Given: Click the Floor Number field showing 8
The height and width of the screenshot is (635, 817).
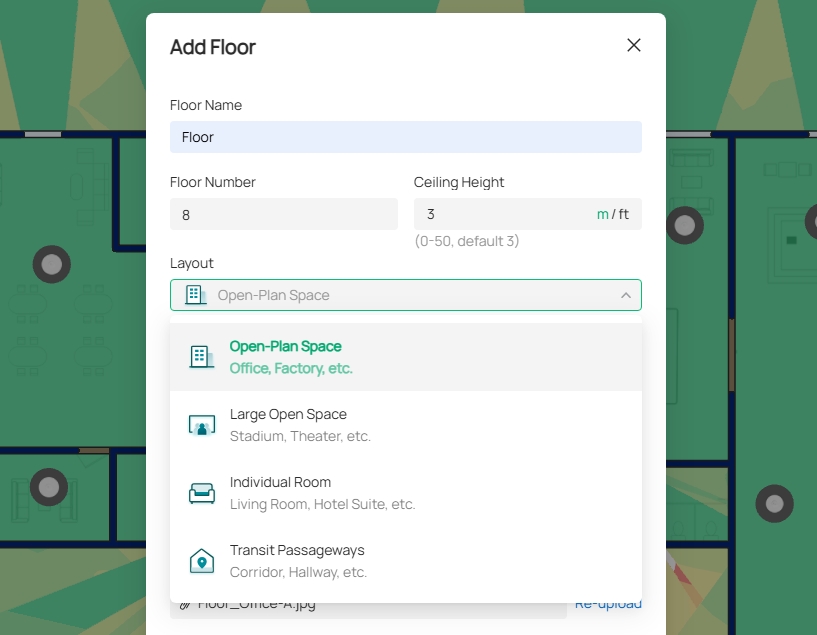Looking at the screenshot, I should click(283, 214).
